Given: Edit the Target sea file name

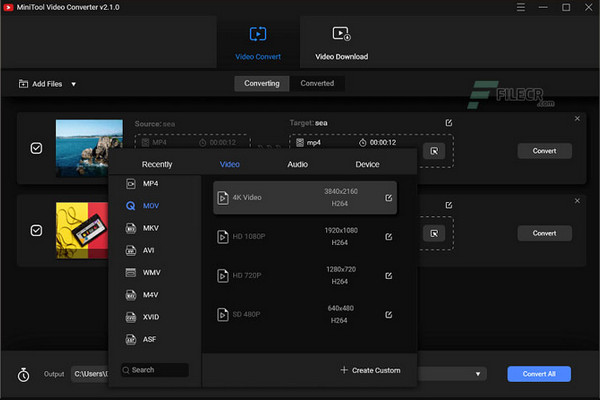Looking at the screenshot, I should pyautogui.click(x=449, y=123).
